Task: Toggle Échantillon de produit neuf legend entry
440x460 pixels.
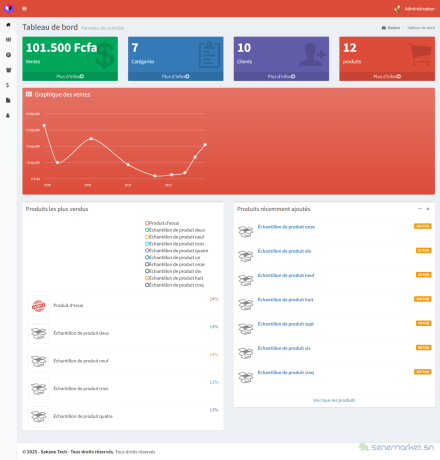Action: pyautogui.click(x=175, y=237)
